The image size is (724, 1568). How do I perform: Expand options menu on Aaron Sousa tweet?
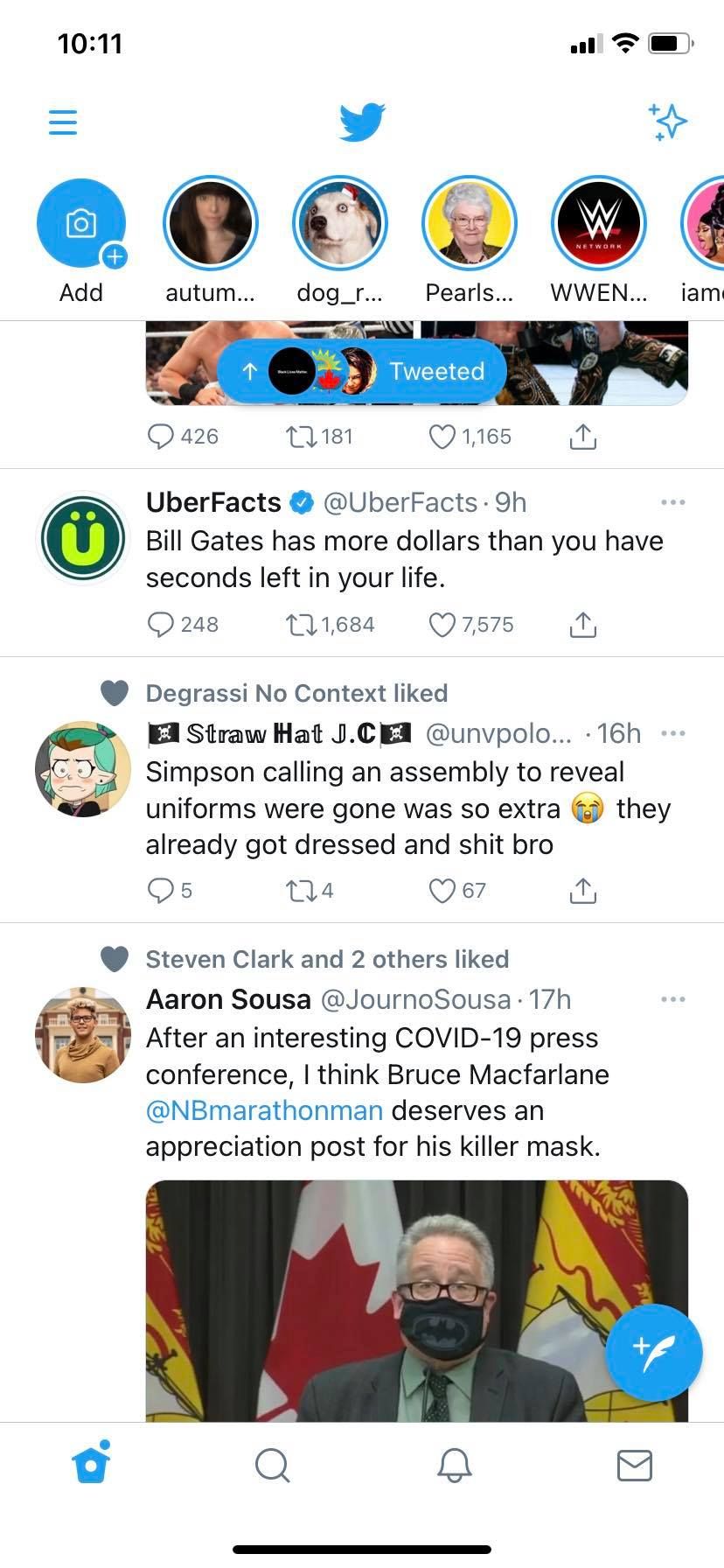pyautogui.click(x=672, y=999)
